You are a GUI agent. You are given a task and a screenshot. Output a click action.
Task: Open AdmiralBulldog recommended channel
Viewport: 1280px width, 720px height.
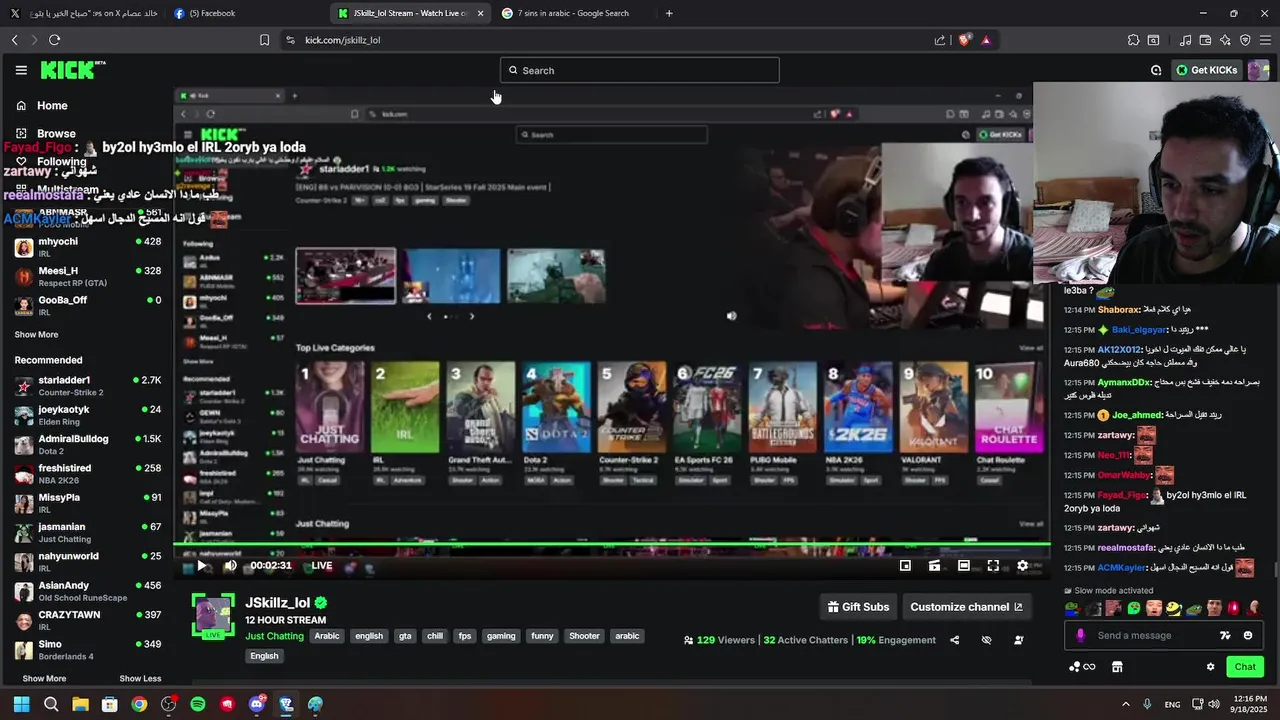tap(88, 444)
